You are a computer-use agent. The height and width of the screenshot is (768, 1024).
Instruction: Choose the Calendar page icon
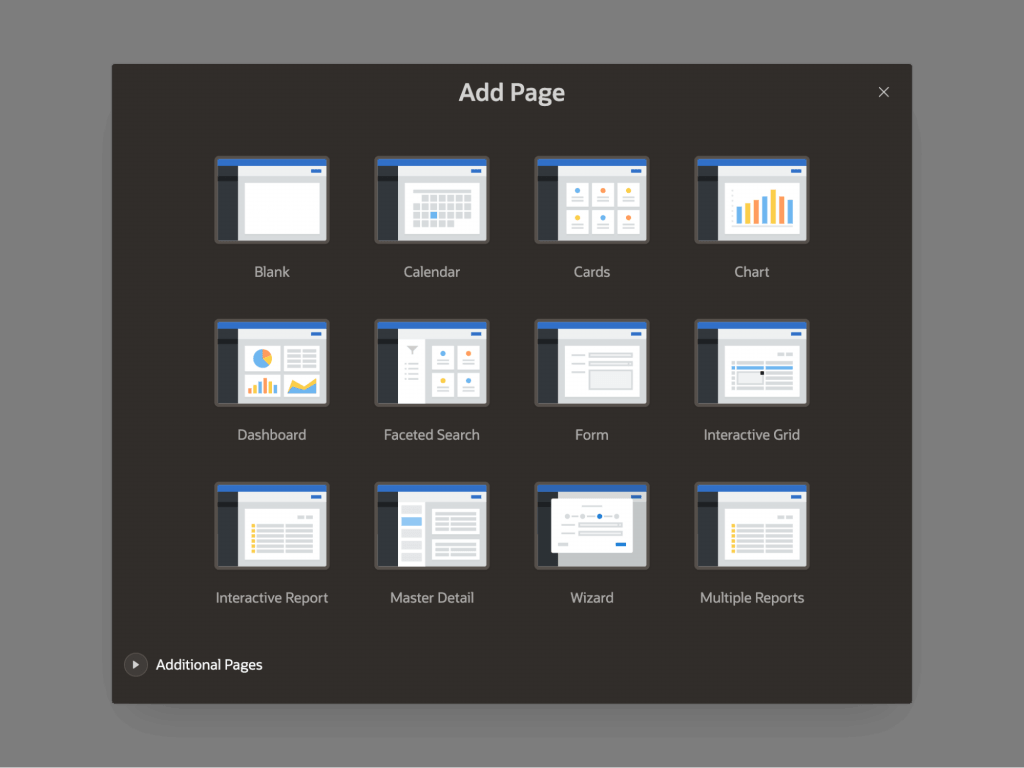pyautogui.click(x=432, y=200)
